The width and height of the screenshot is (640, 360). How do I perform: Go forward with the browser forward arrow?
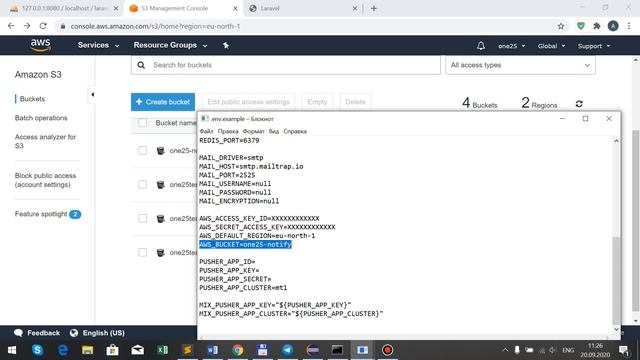click(27, 26)
